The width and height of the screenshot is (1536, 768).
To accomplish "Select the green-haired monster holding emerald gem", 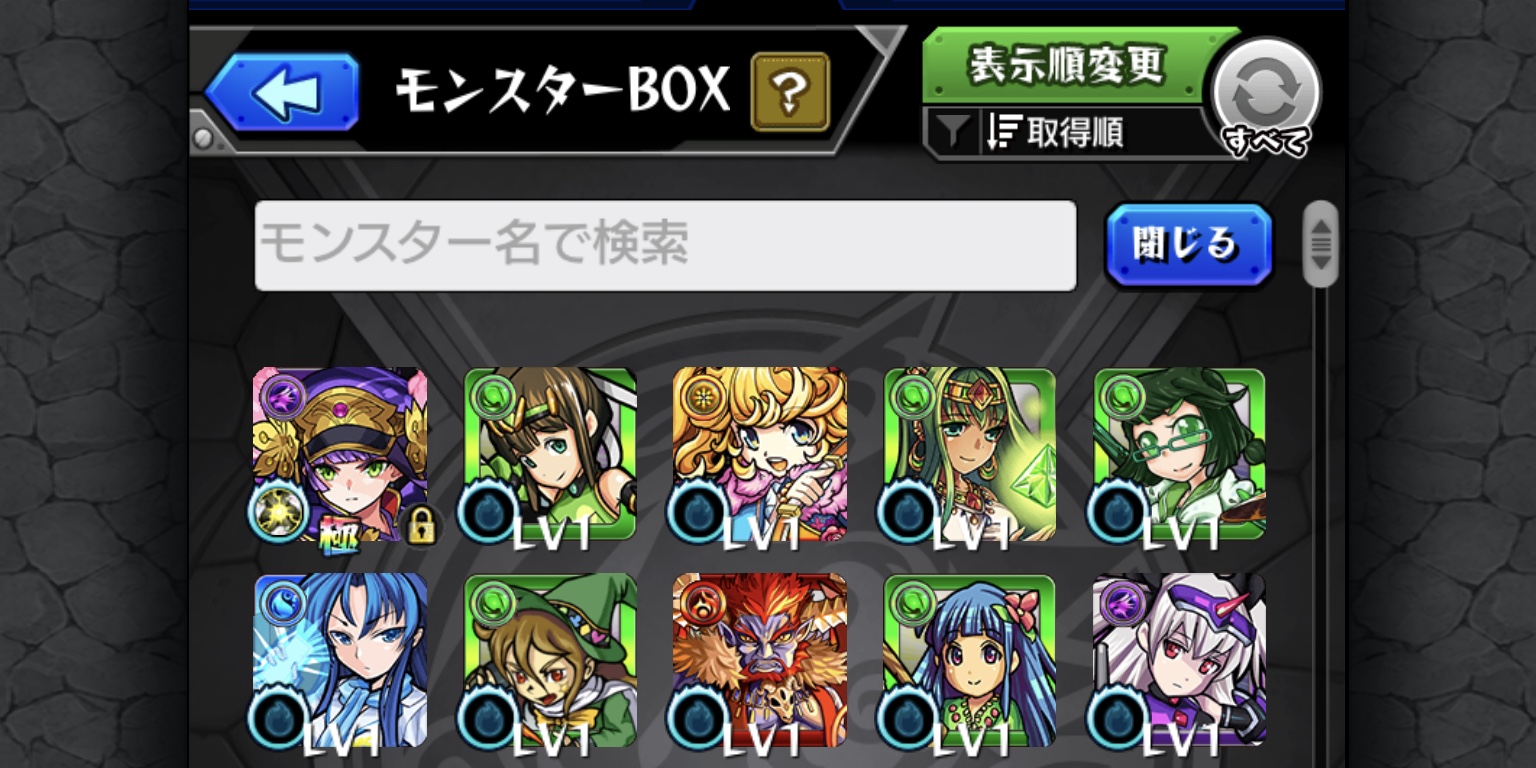I will [970, 455].
